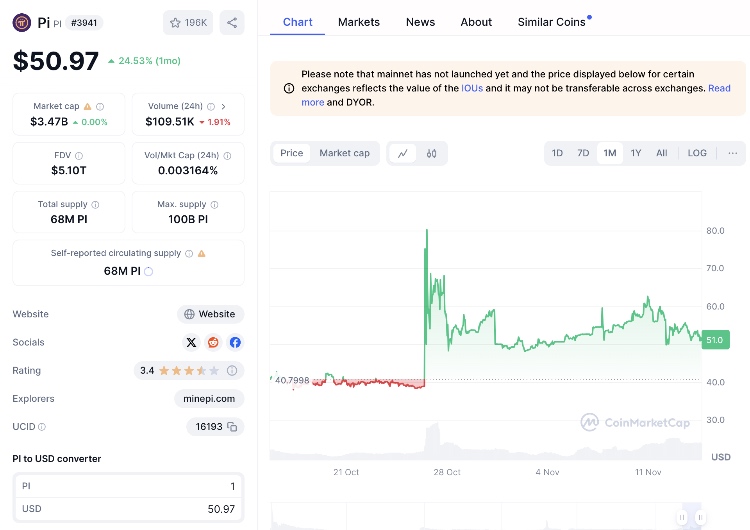Click the Pi coin logo icon
Viewport: 750px width, 530px height.
(22, 22)
